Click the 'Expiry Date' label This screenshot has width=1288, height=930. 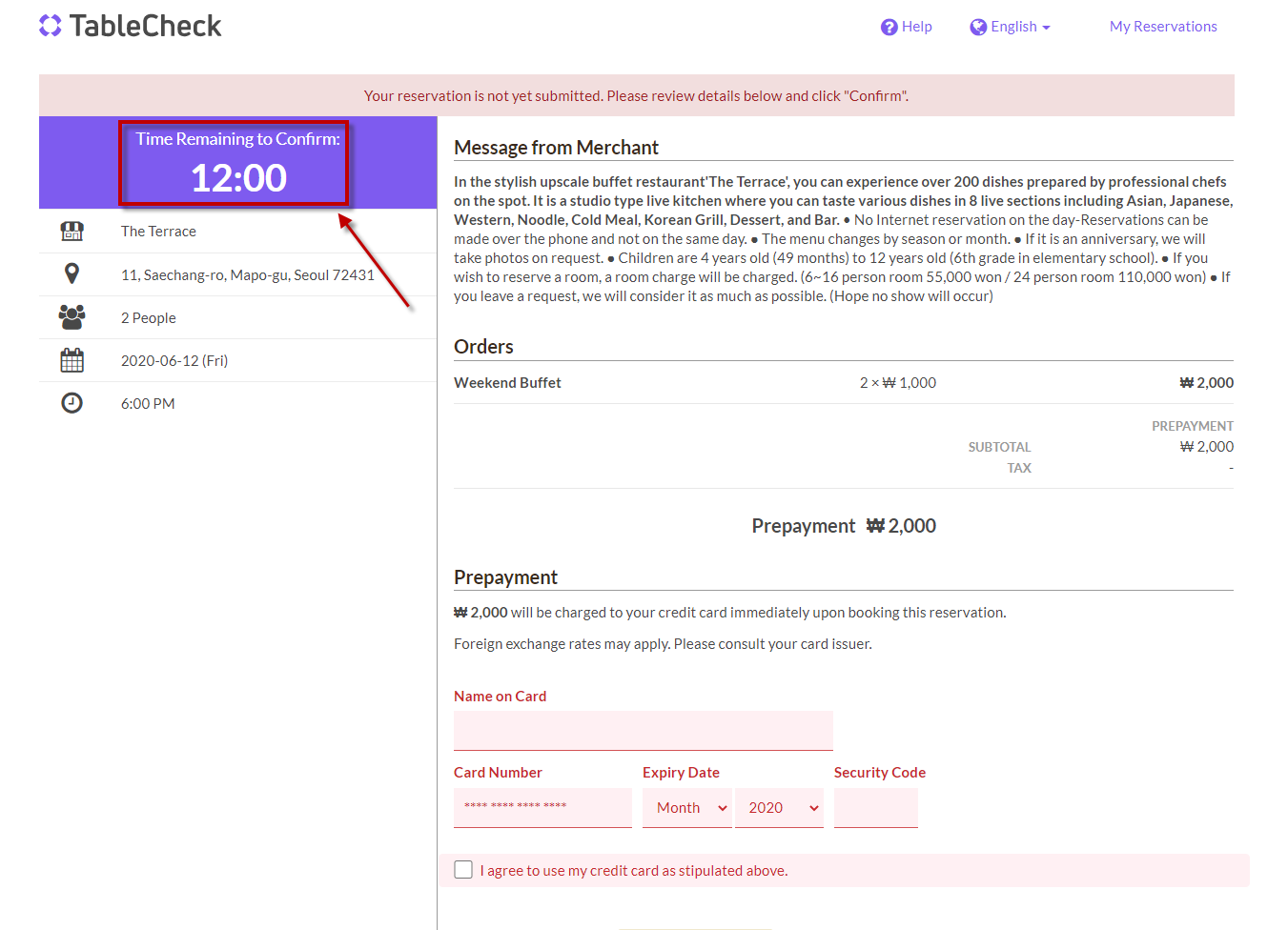pos(681,773)
